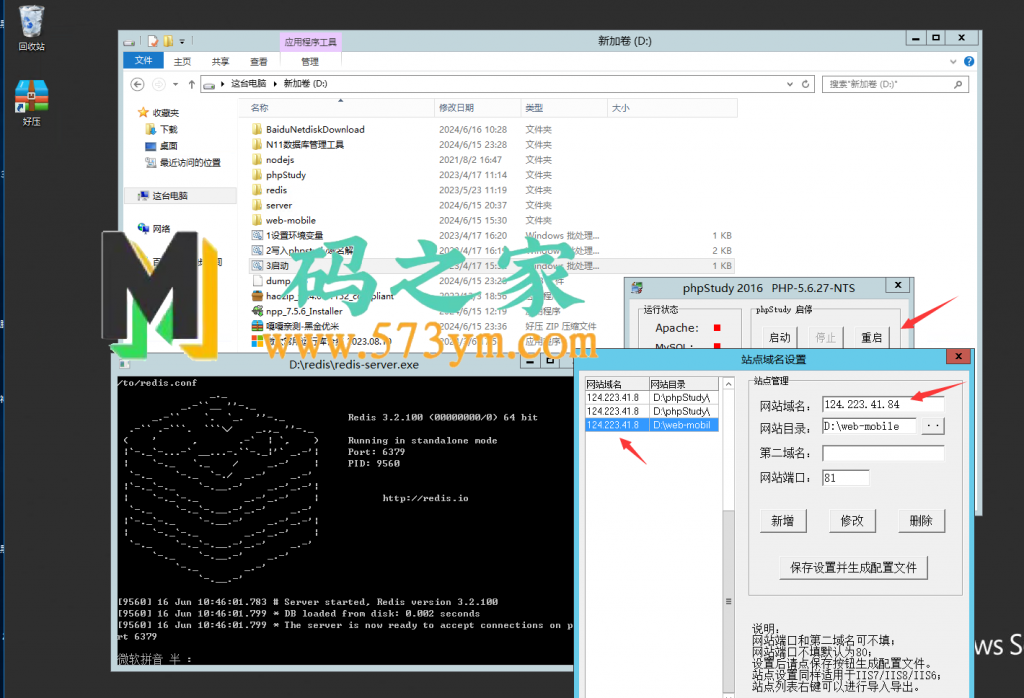The height and width of the screenshot is (698, 1024).
Task: Click the site list scrollbar thumb
Action: (x=728, y=601)
